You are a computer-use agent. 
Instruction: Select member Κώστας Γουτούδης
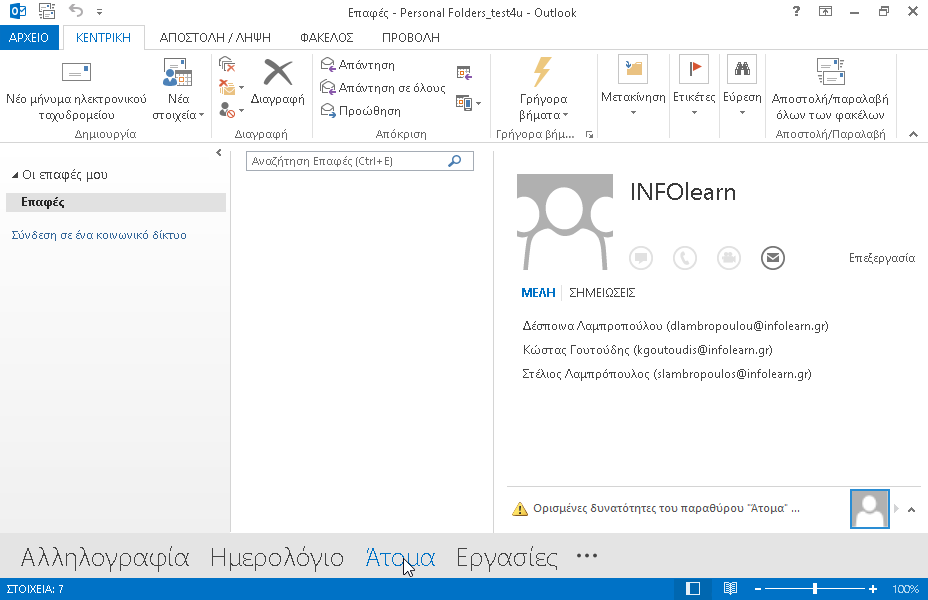(x=647, y=350)
